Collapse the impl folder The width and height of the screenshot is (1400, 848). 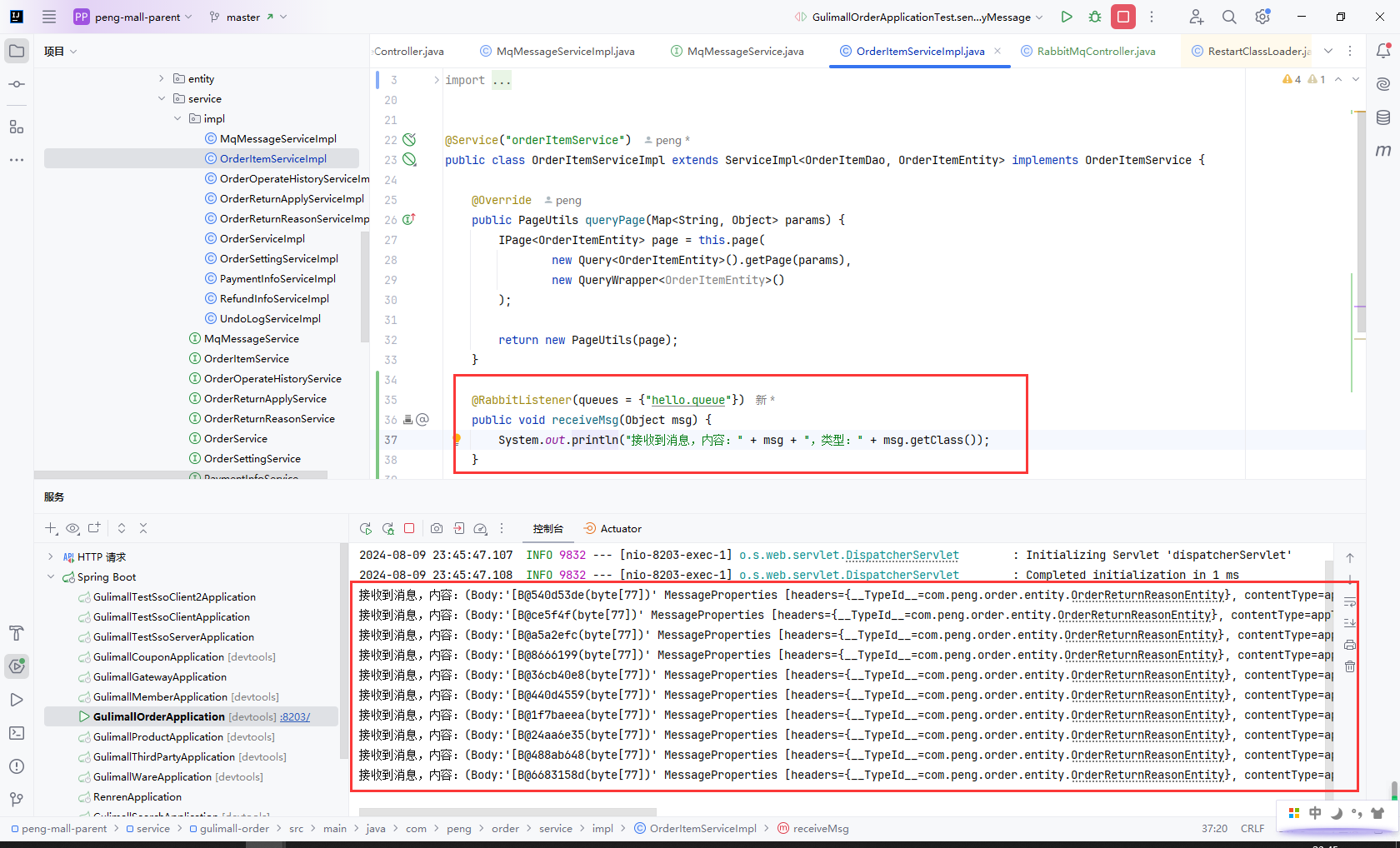177,118
